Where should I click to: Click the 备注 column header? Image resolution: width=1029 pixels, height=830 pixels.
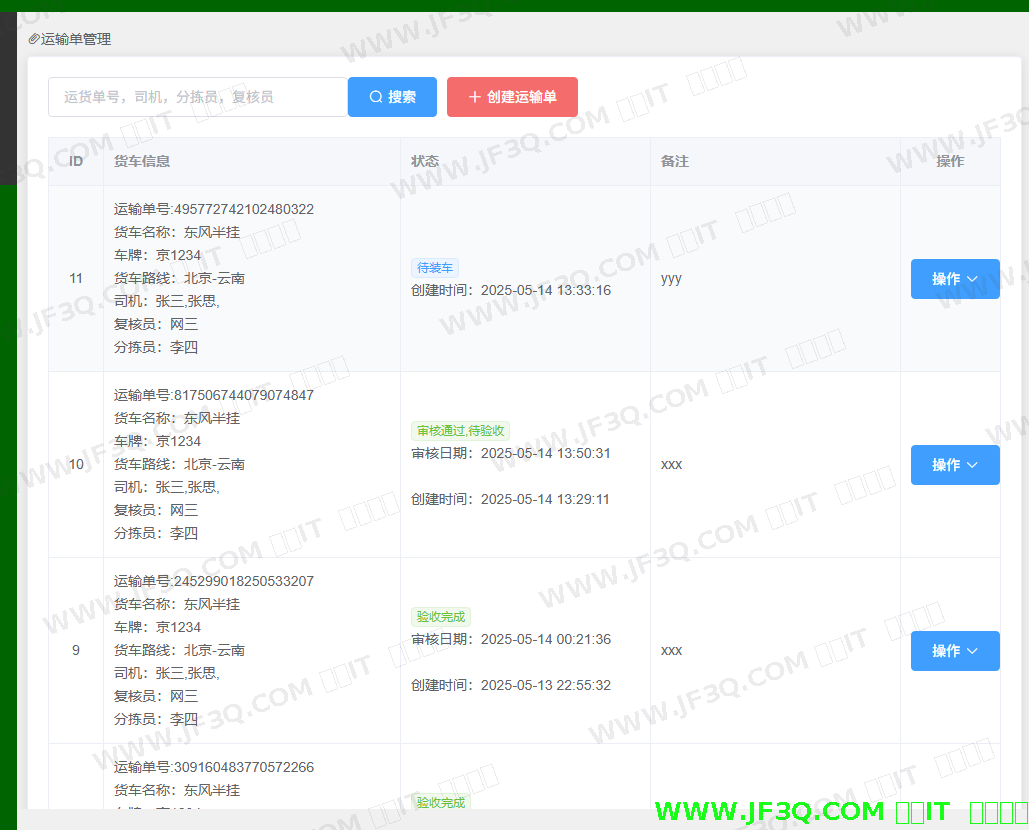675,161
